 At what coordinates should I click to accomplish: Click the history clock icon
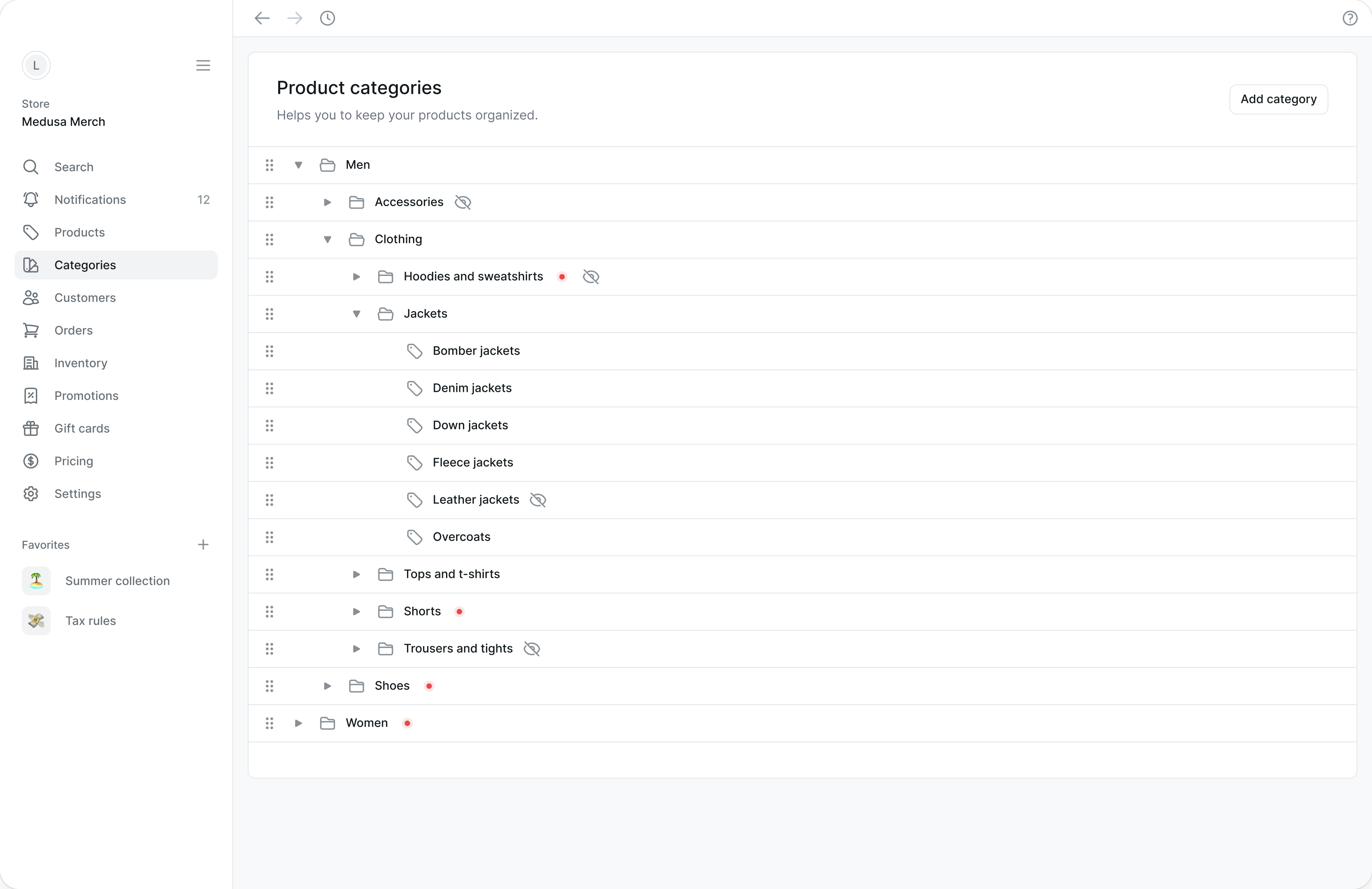coord(327,19)
